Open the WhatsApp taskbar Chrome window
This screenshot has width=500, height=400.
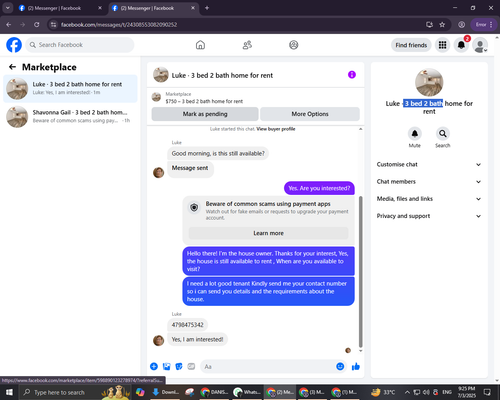tap(247, 392)
